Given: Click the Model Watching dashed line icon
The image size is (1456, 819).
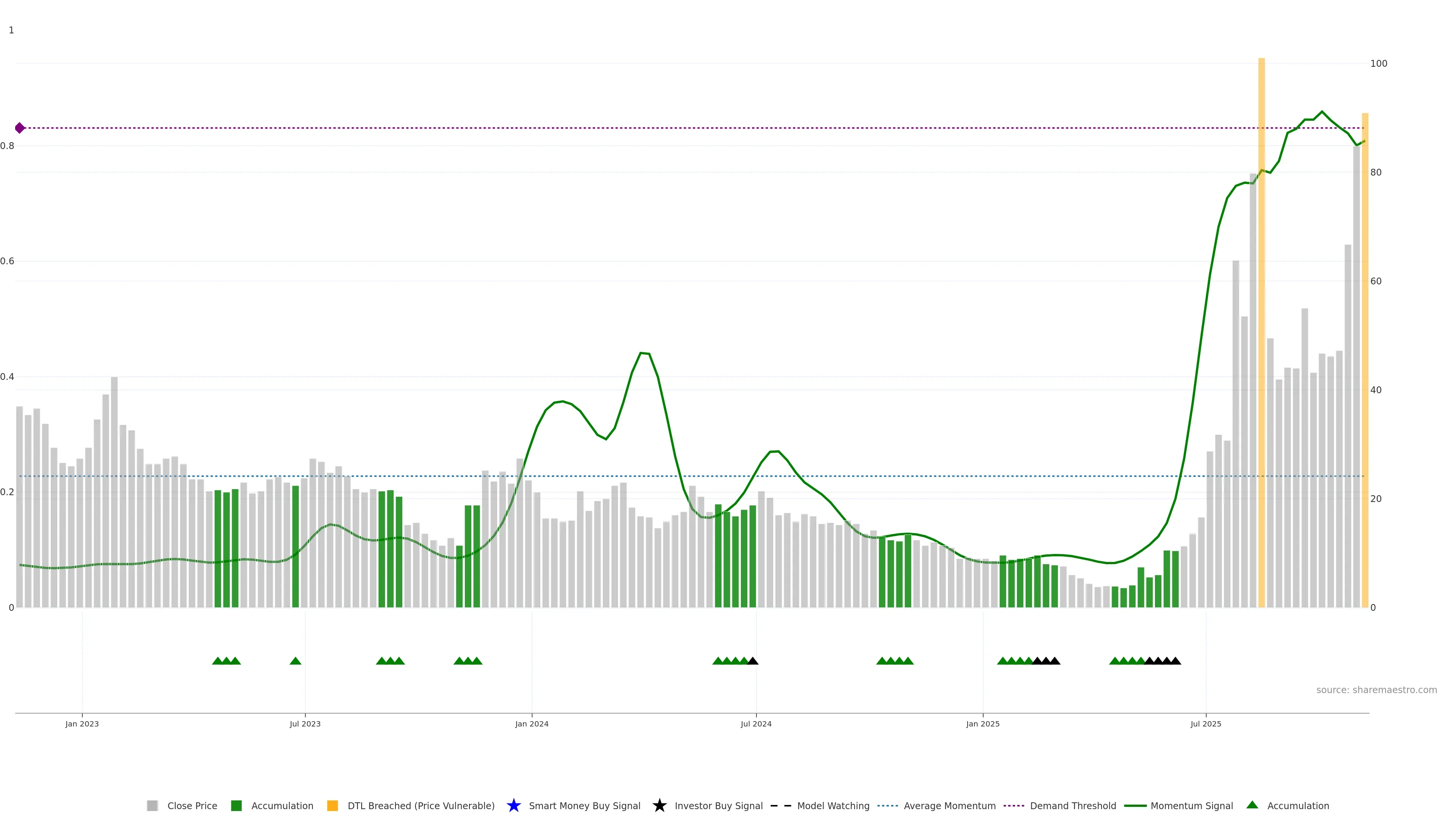Looking at the screenshot, I should [781, 805].
